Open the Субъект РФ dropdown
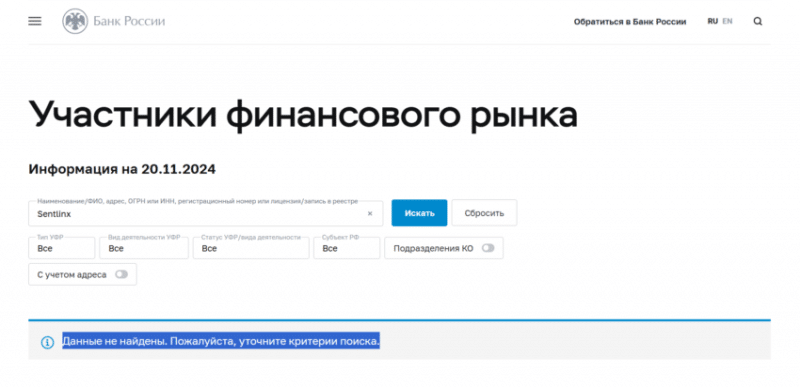Screen dimensions: 800x388 [x=347, y=248]
